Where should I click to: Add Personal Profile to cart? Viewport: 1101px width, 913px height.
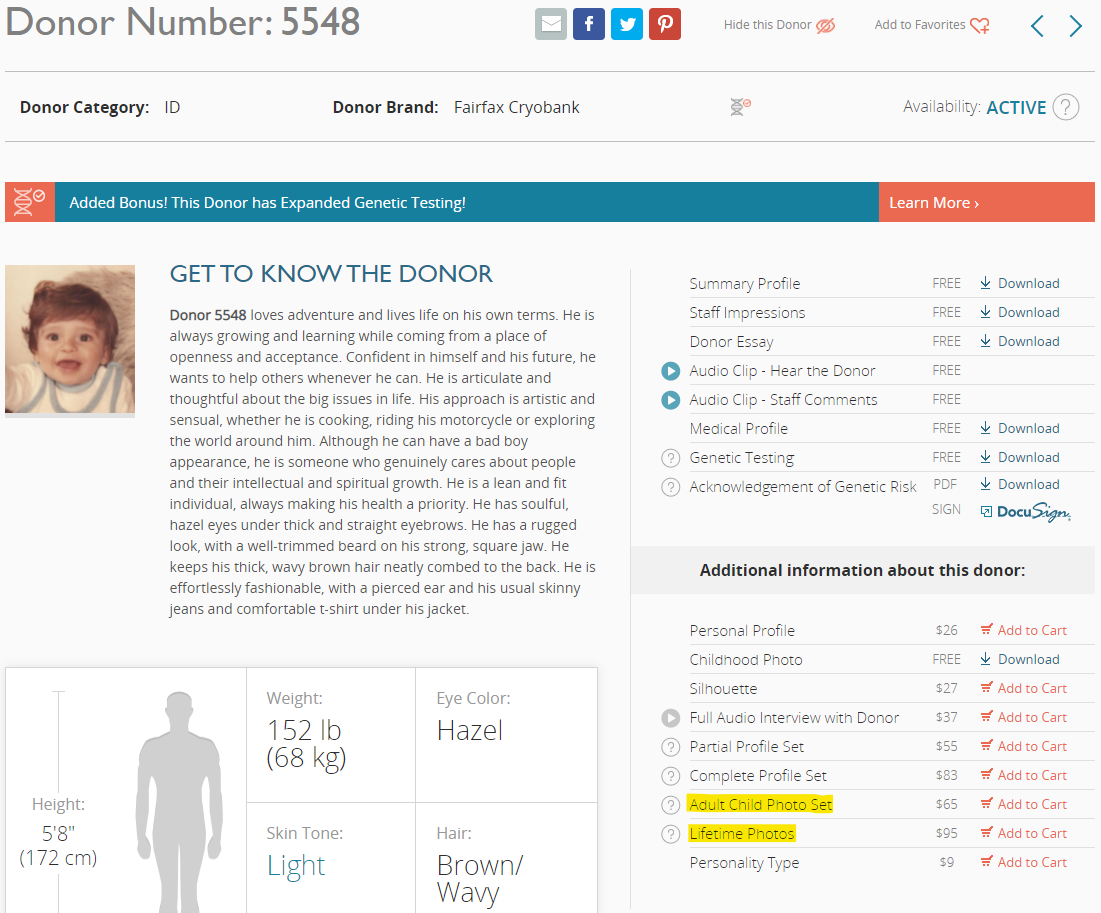click(1023, 631)
